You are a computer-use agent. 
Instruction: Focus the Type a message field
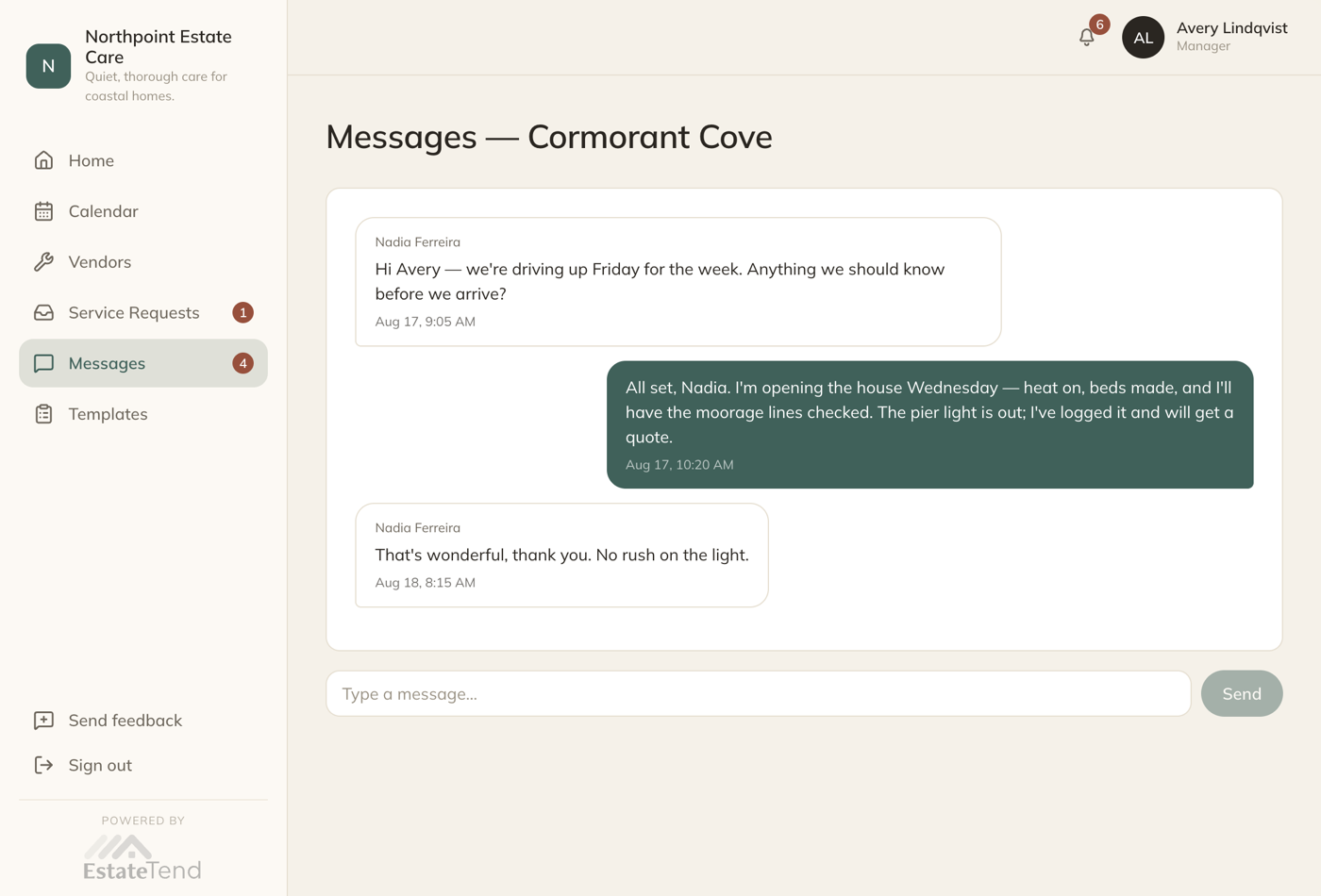tap(759, 693)
